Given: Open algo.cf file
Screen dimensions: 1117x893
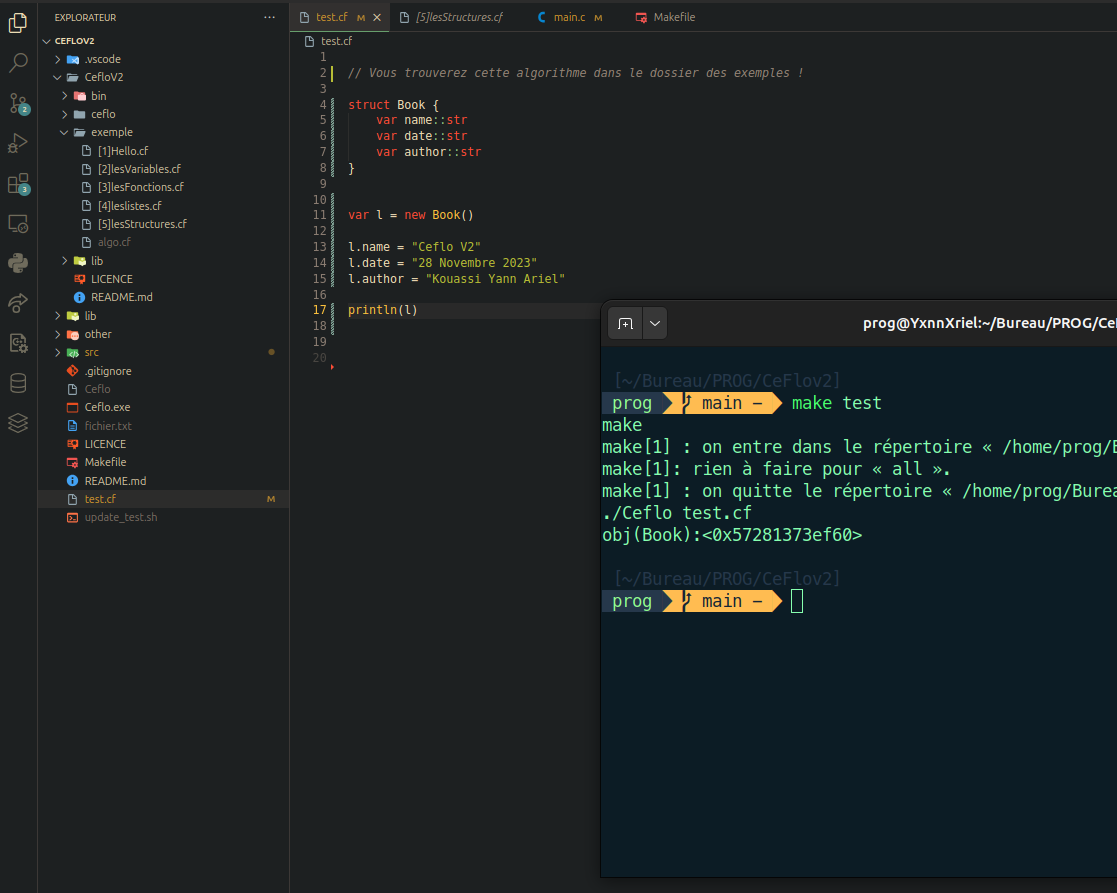Looking at the screenshot, I should click(114, 242).
